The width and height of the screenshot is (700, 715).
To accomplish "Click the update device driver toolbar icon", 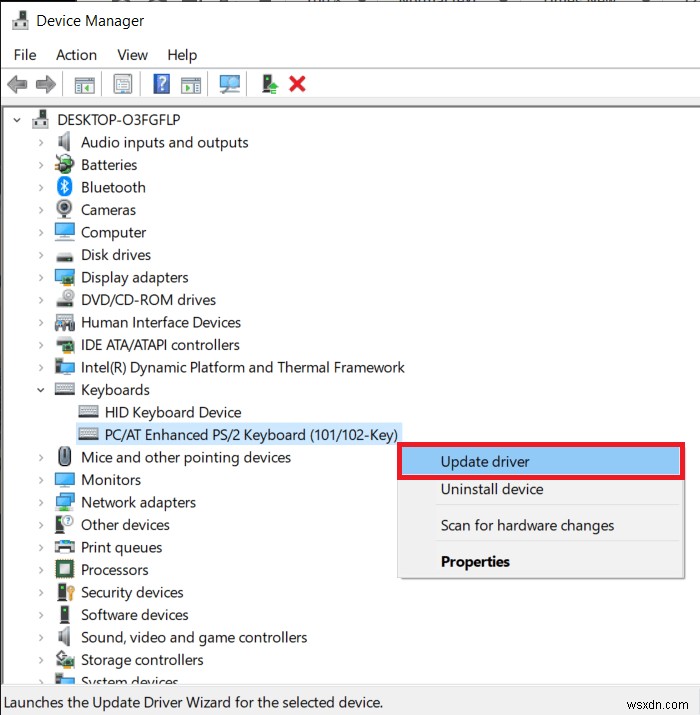I will (x=270, y=84).
